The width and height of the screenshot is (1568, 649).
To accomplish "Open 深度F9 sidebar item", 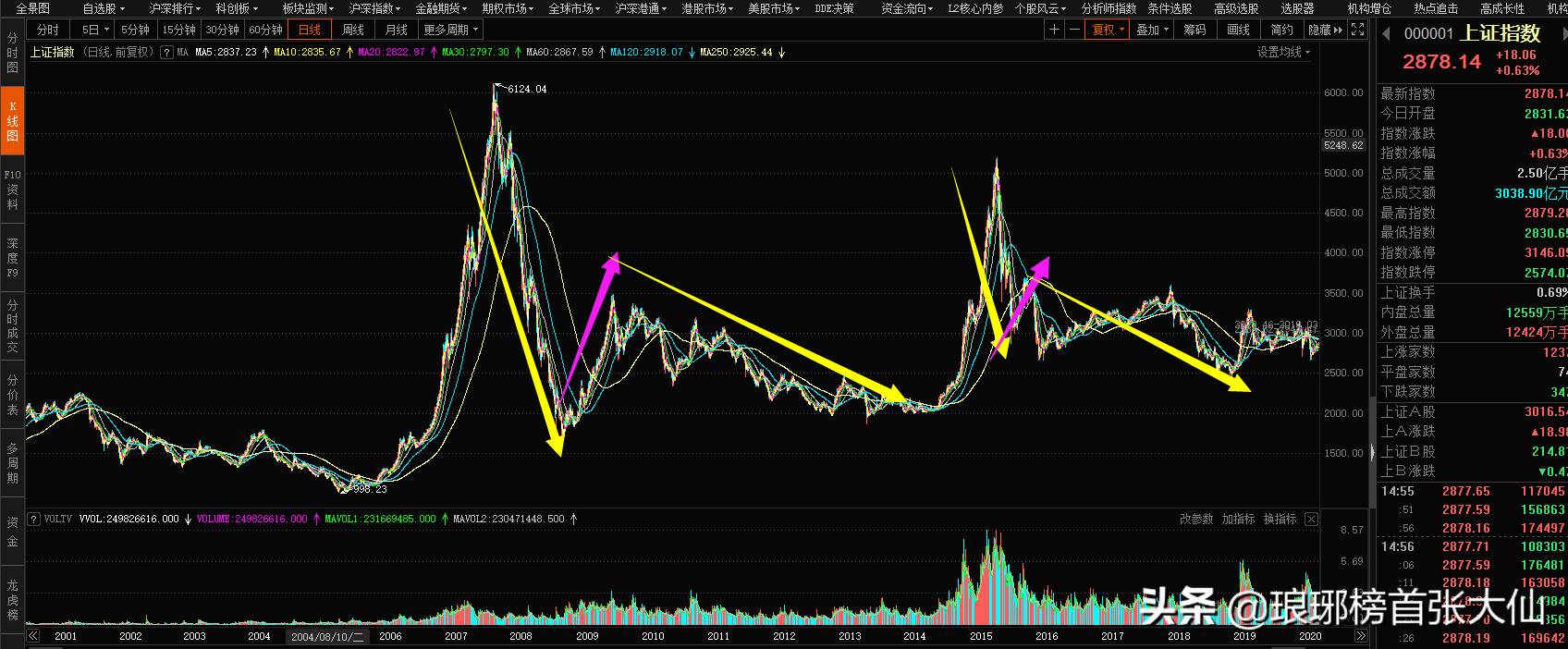I will 12,258.
